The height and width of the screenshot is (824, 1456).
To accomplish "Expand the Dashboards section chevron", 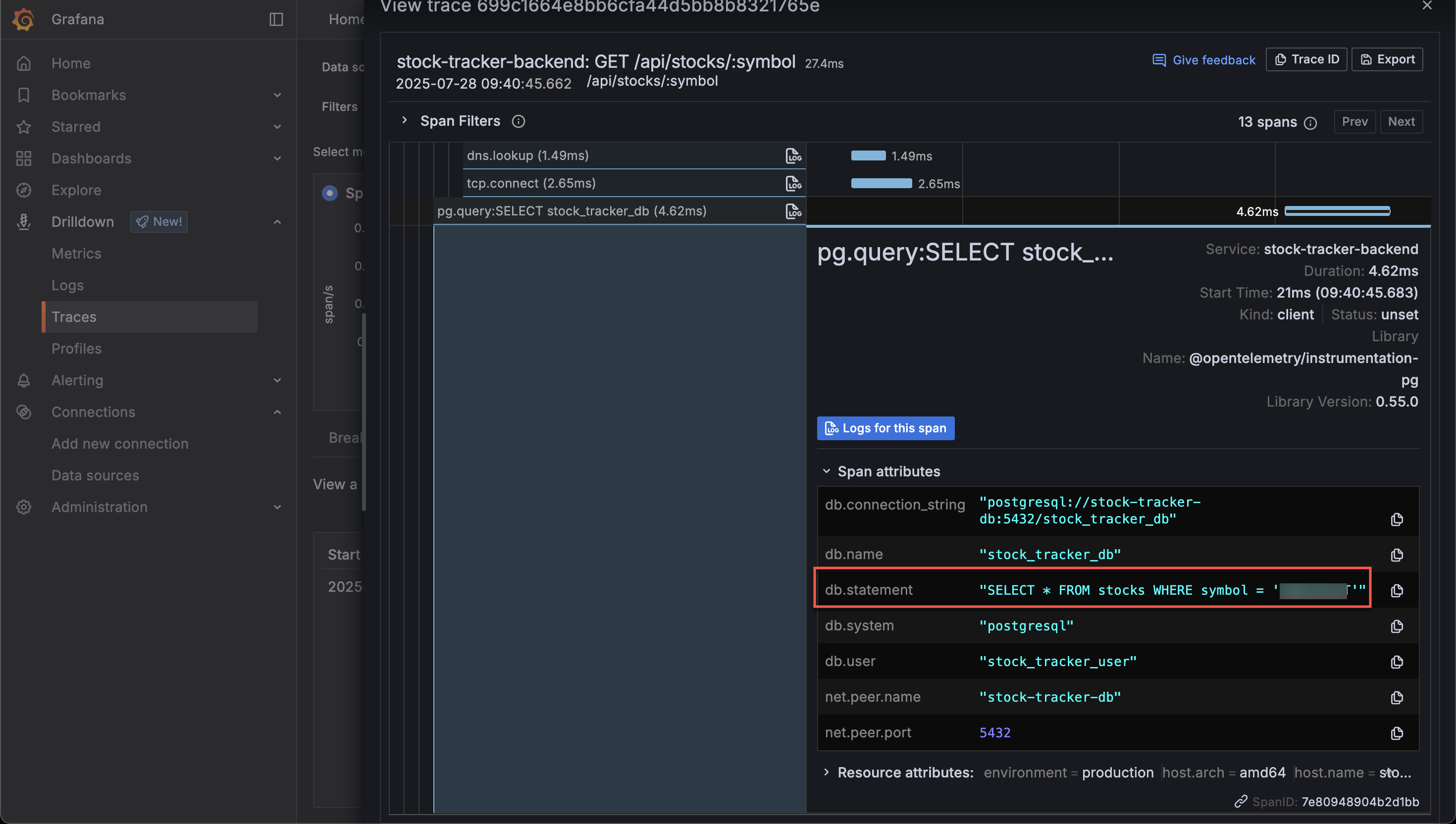I will tap(277, 158).
